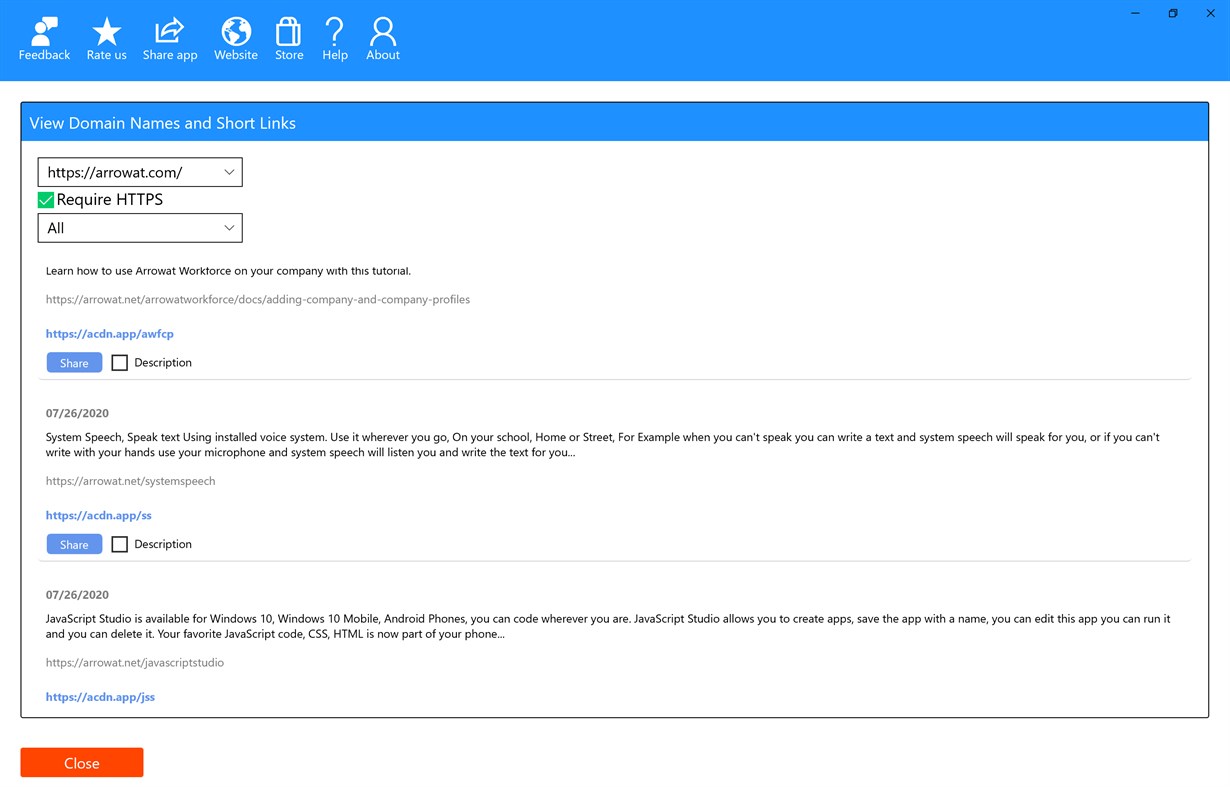Open the https://acdn.app/ss link
Screen dimensions: 1230x787
click(99, 516)
